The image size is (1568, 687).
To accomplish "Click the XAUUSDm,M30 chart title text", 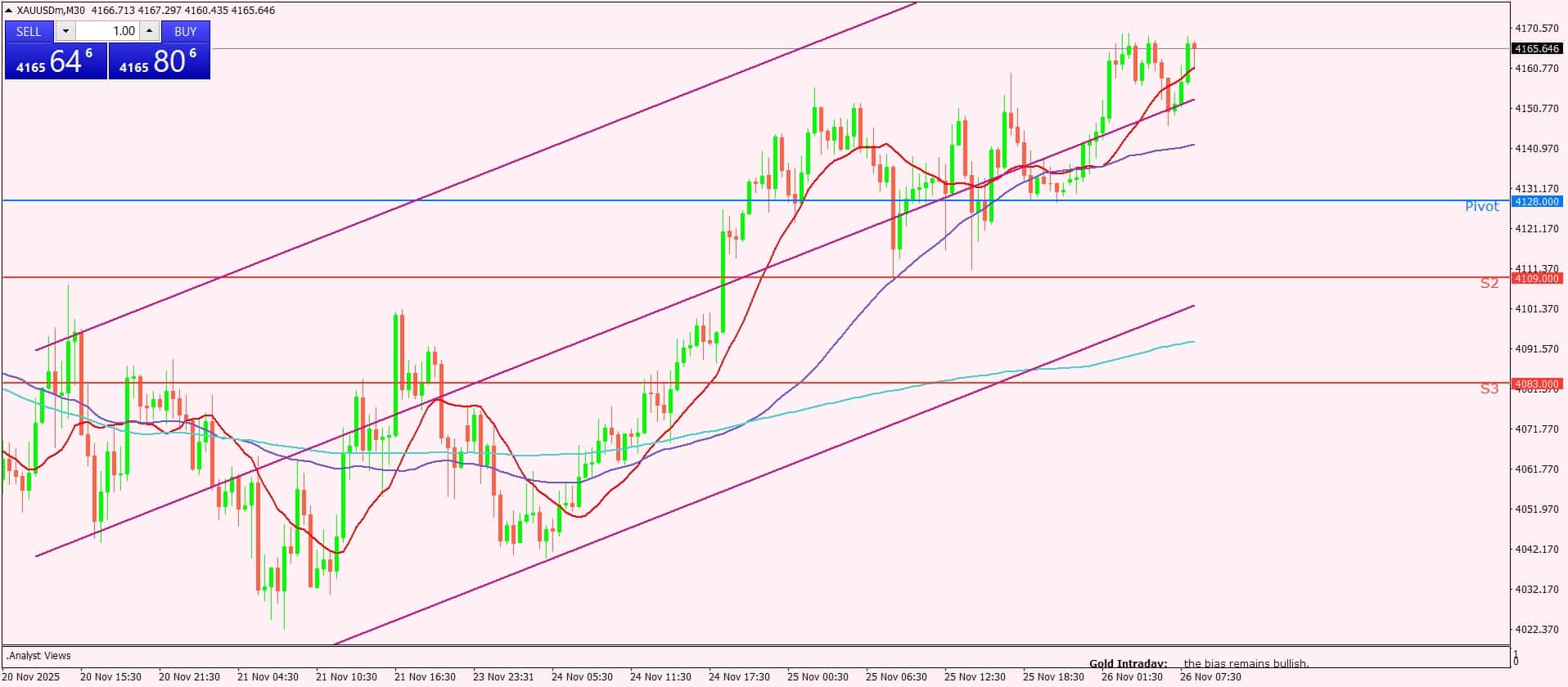I will [51, 11].
